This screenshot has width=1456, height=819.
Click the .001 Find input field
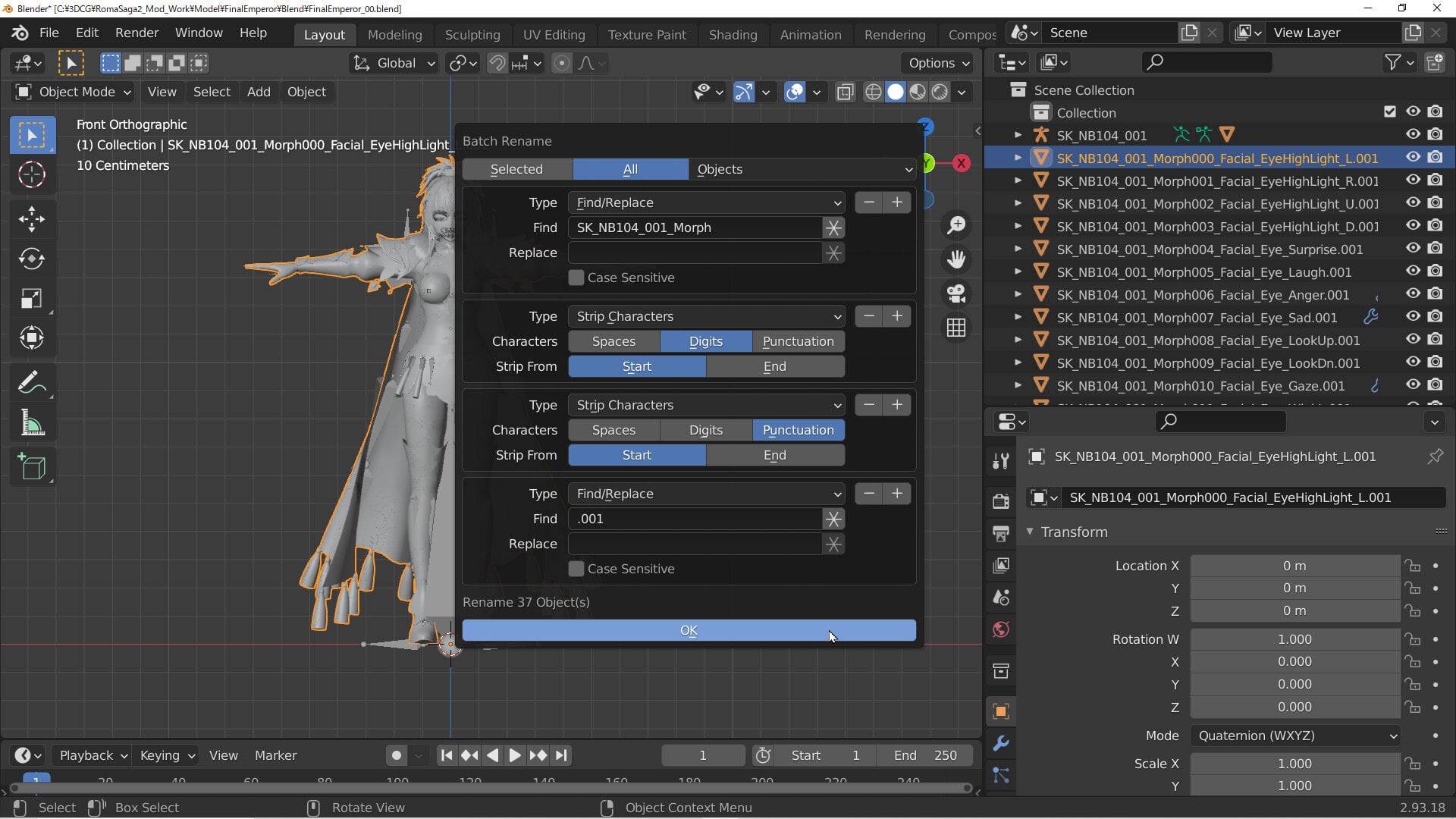coord(695,519)
